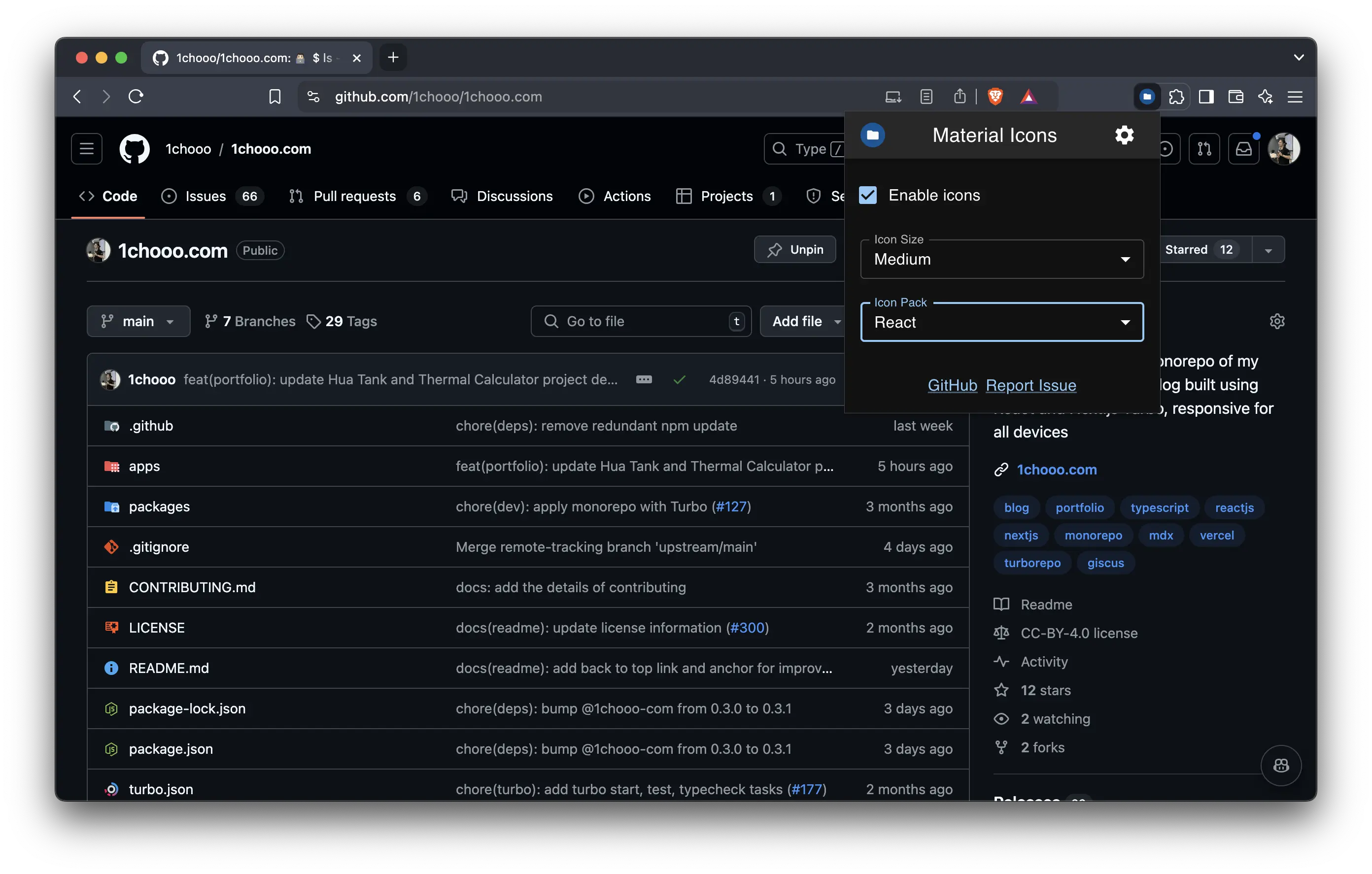1372x874 pixels.
Task: Open the .github folder
Action: tap(151, 426)
